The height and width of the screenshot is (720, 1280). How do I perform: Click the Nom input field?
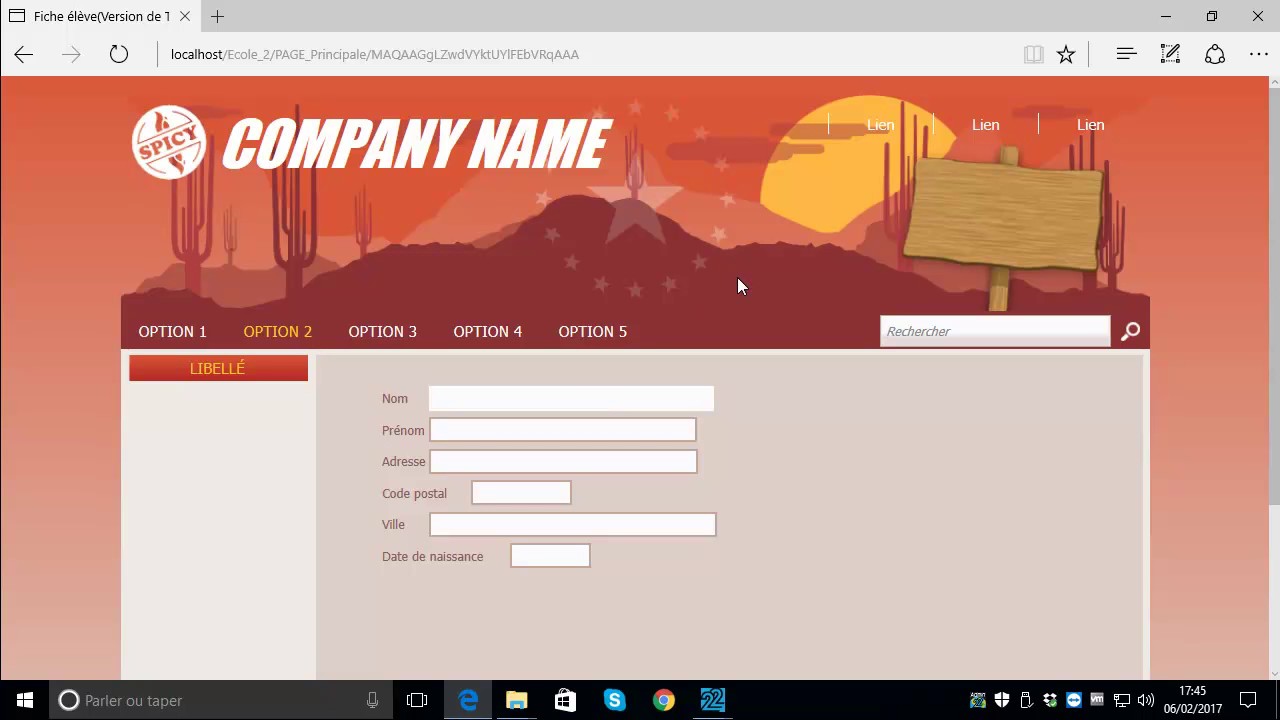571,398
